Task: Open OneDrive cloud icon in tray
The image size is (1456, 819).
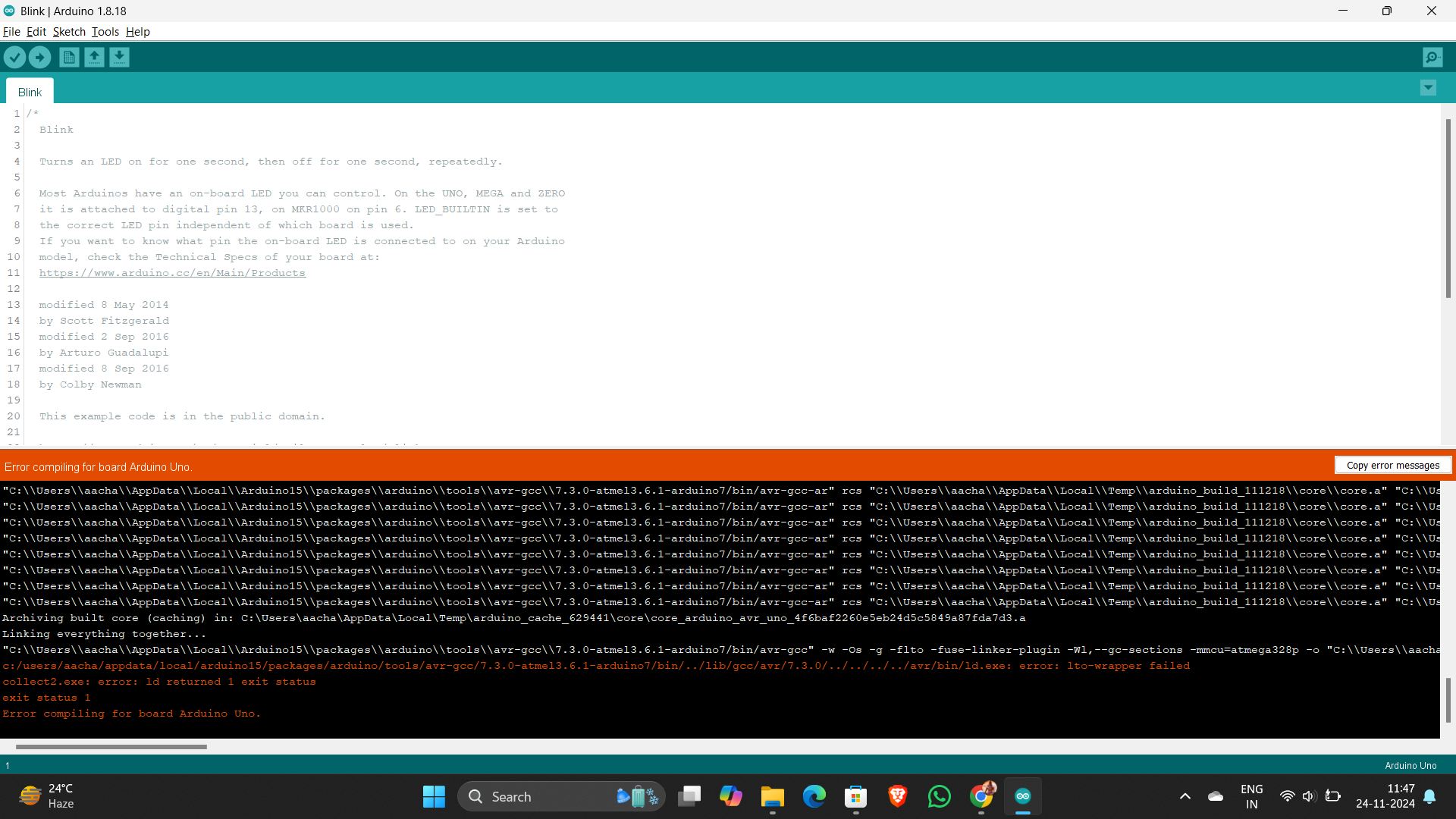Action: click(1216, 797)
